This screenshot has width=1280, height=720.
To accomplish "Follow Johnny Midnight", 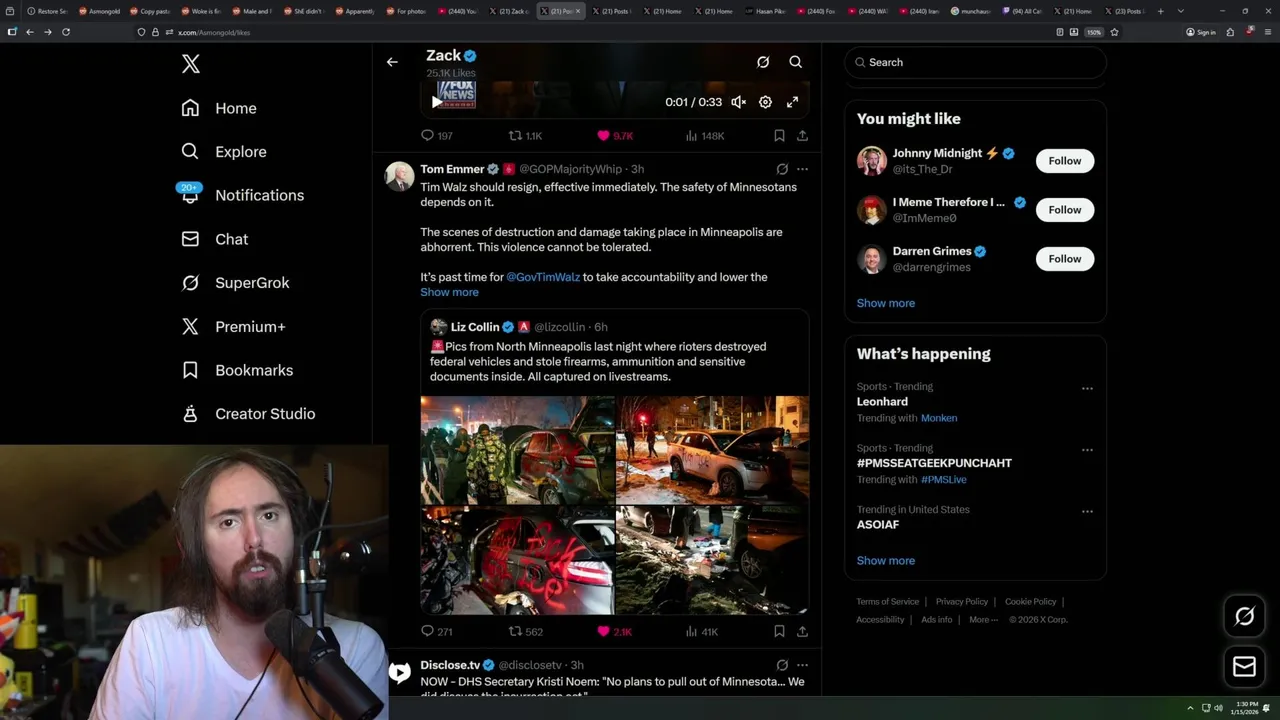I will (x=1064, y=161).
